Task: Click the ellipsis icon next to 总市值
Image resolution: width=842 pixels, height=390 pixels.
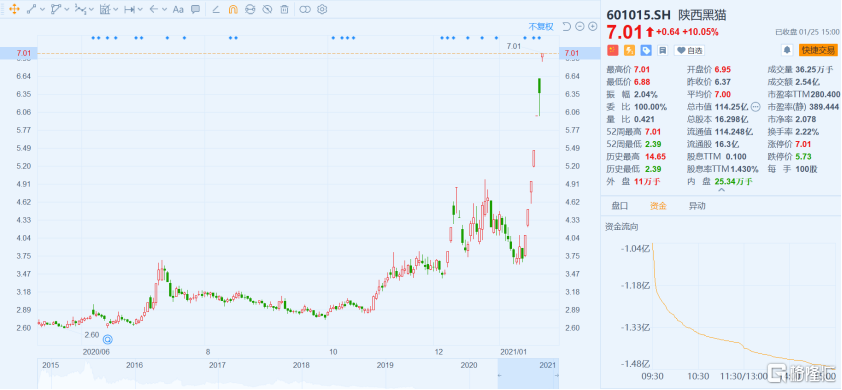Action: click(x=757, y=107)
